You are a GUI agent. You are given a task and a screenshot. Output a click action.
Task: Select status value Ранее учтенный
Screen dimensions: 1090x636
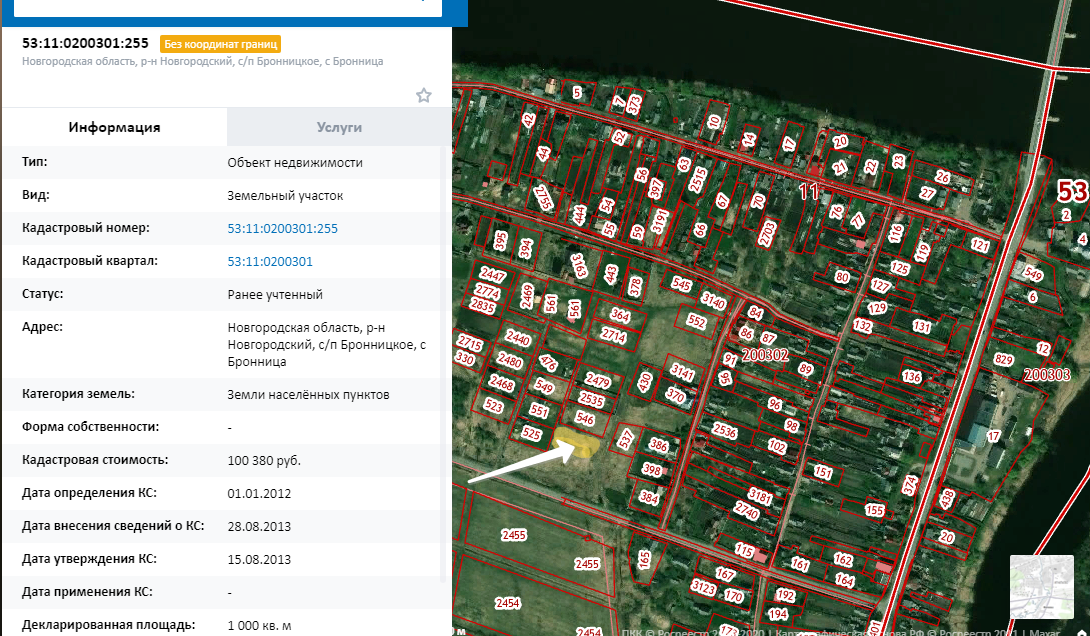pyautogui.click(x=275, y=295)
